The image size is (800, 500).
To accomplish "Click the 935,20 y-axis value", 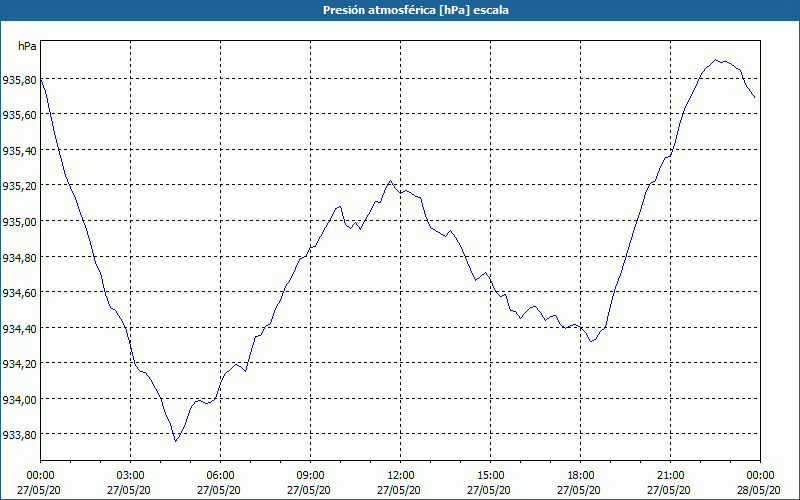I will 19,186.
